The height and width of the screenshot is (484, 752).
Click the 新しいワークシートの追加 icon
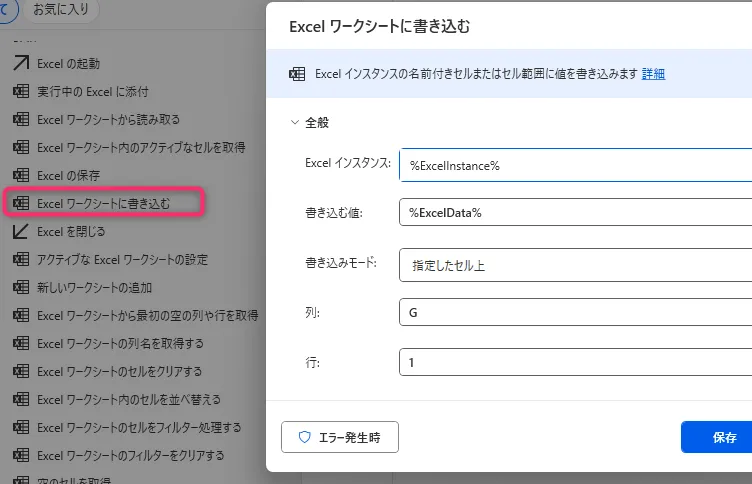20,287
